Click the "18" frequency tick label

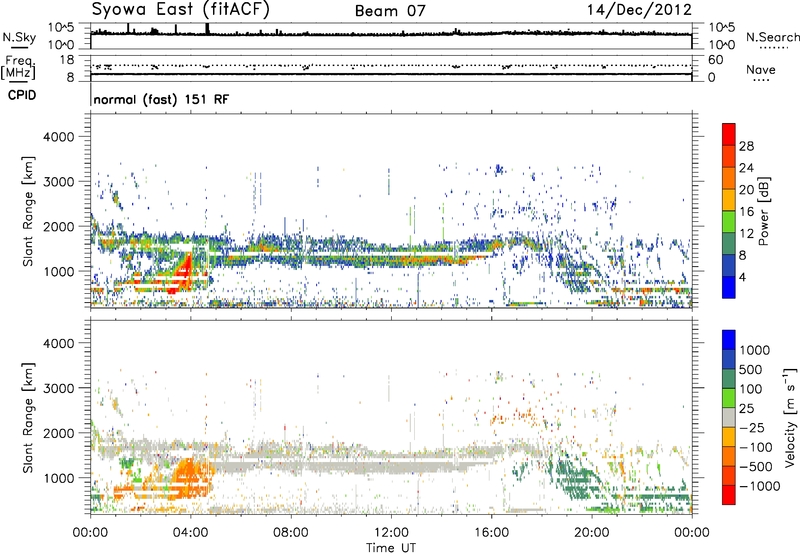(x=67, y=60)
